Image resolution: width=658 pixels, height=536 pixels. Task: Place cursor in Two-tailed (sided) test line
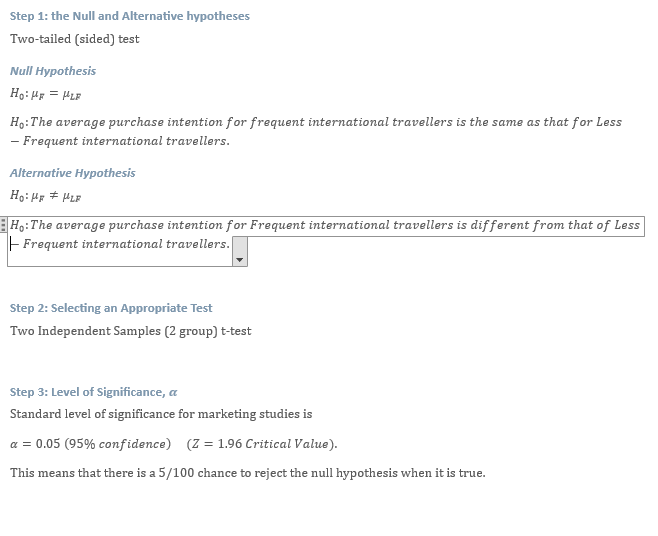pyautogui.click(x=75, y=39)
